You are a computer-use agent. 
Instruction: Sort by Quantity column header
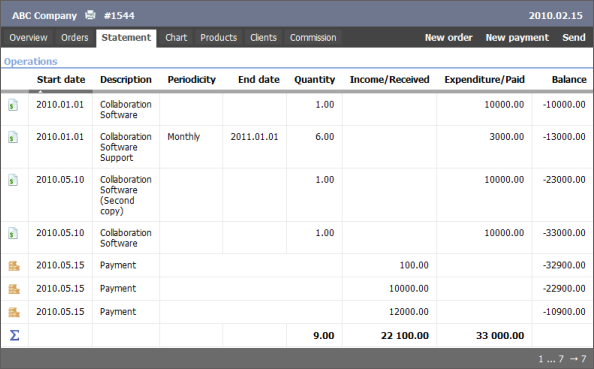coord(314,80)
